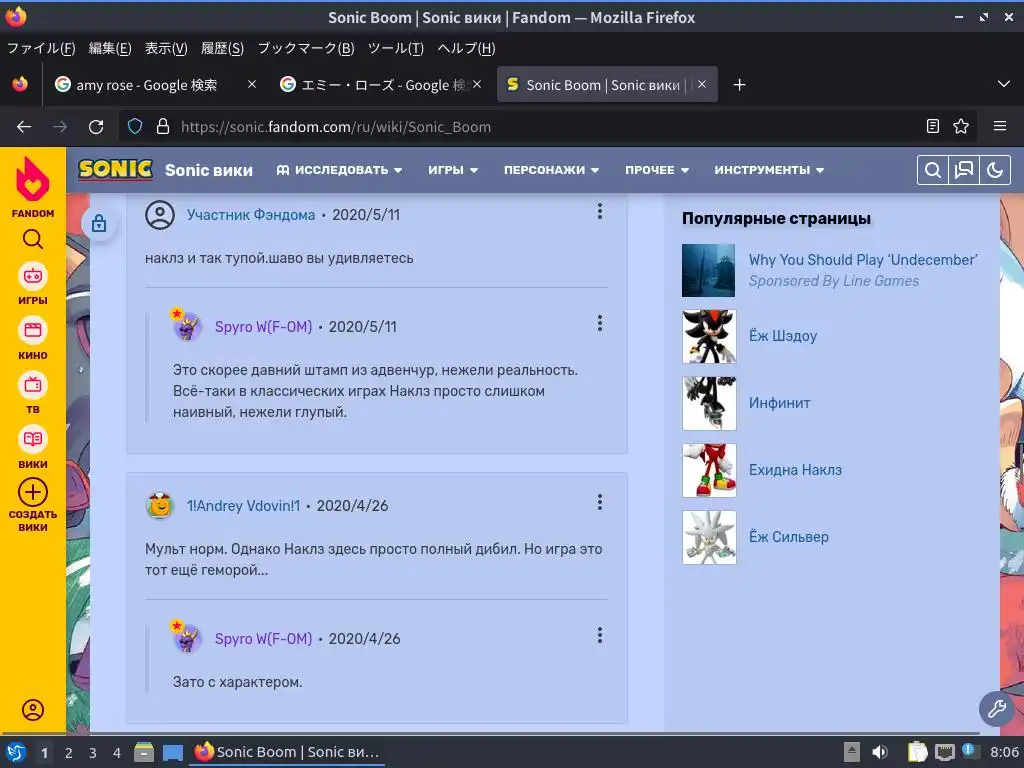Open the ツール(T) menu
This screenshot has width=1024, height=768.
coord(396,48)
